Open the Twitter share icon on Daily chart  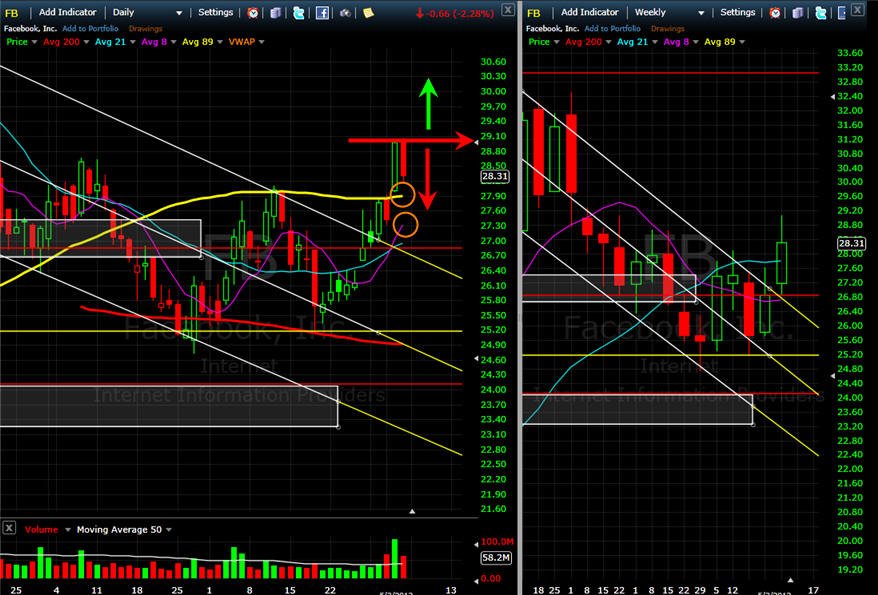tap(298, 12)
